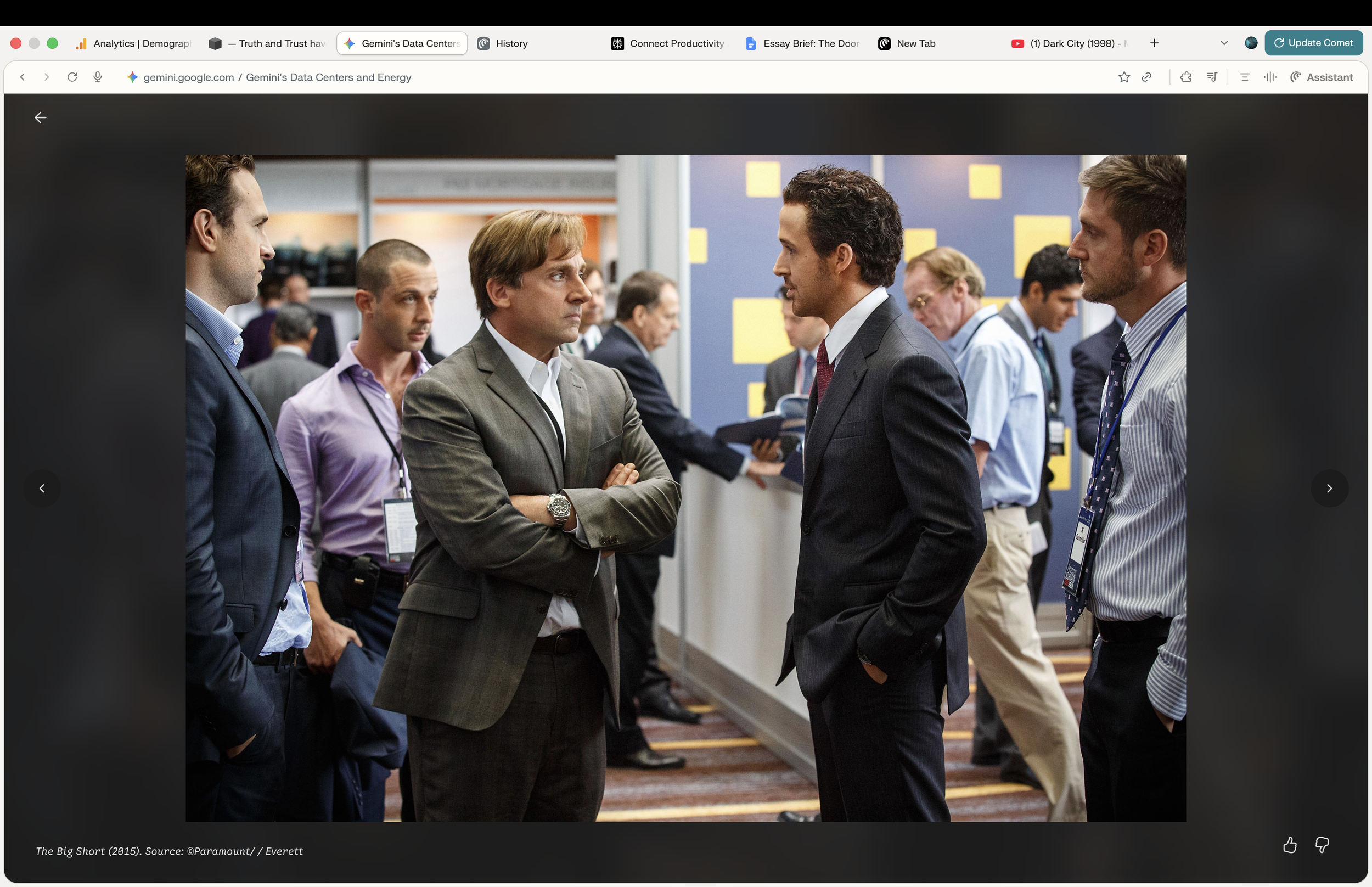Click the Gemini sparkle site icon in address bar
Viewport: 1372px width, 887px height.
132,77
